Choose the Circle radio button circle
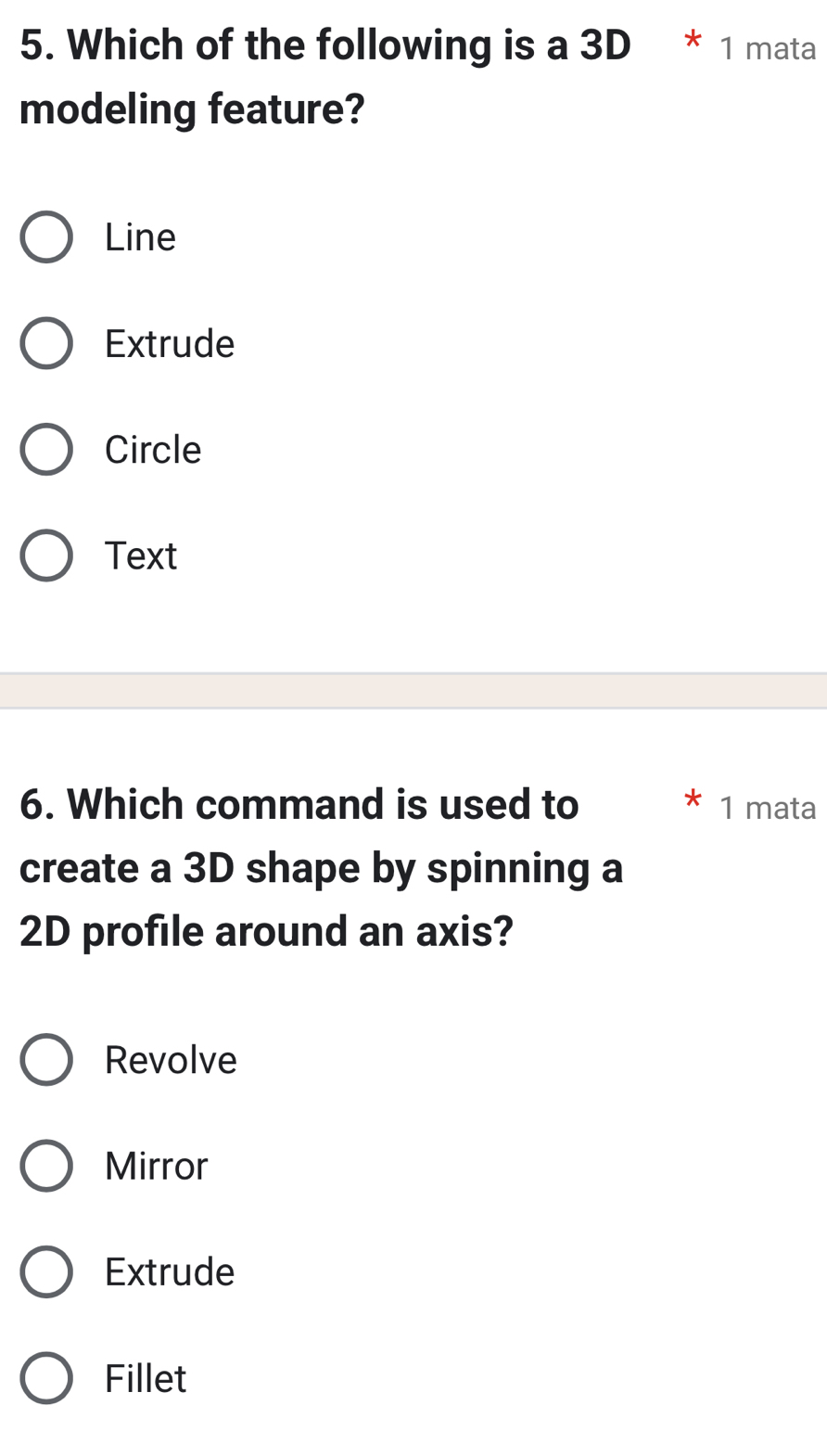The height and width of the screenshot is (1456, 827). (x=46, y=450)
